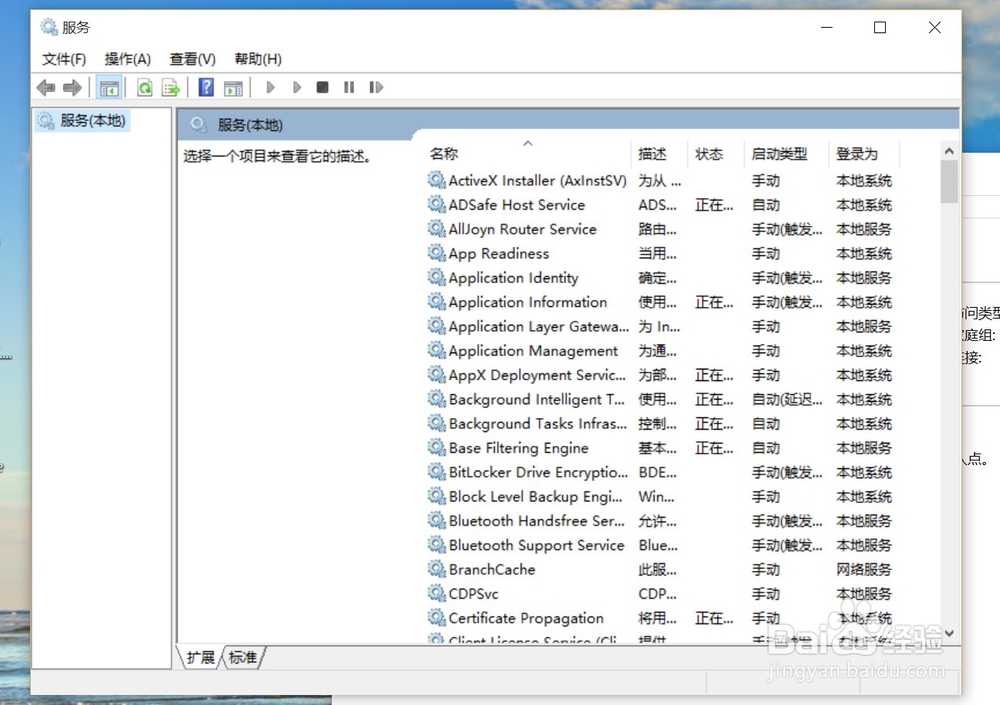Show the action pane
The image size is (1000, 705).
tap(233, 87)
